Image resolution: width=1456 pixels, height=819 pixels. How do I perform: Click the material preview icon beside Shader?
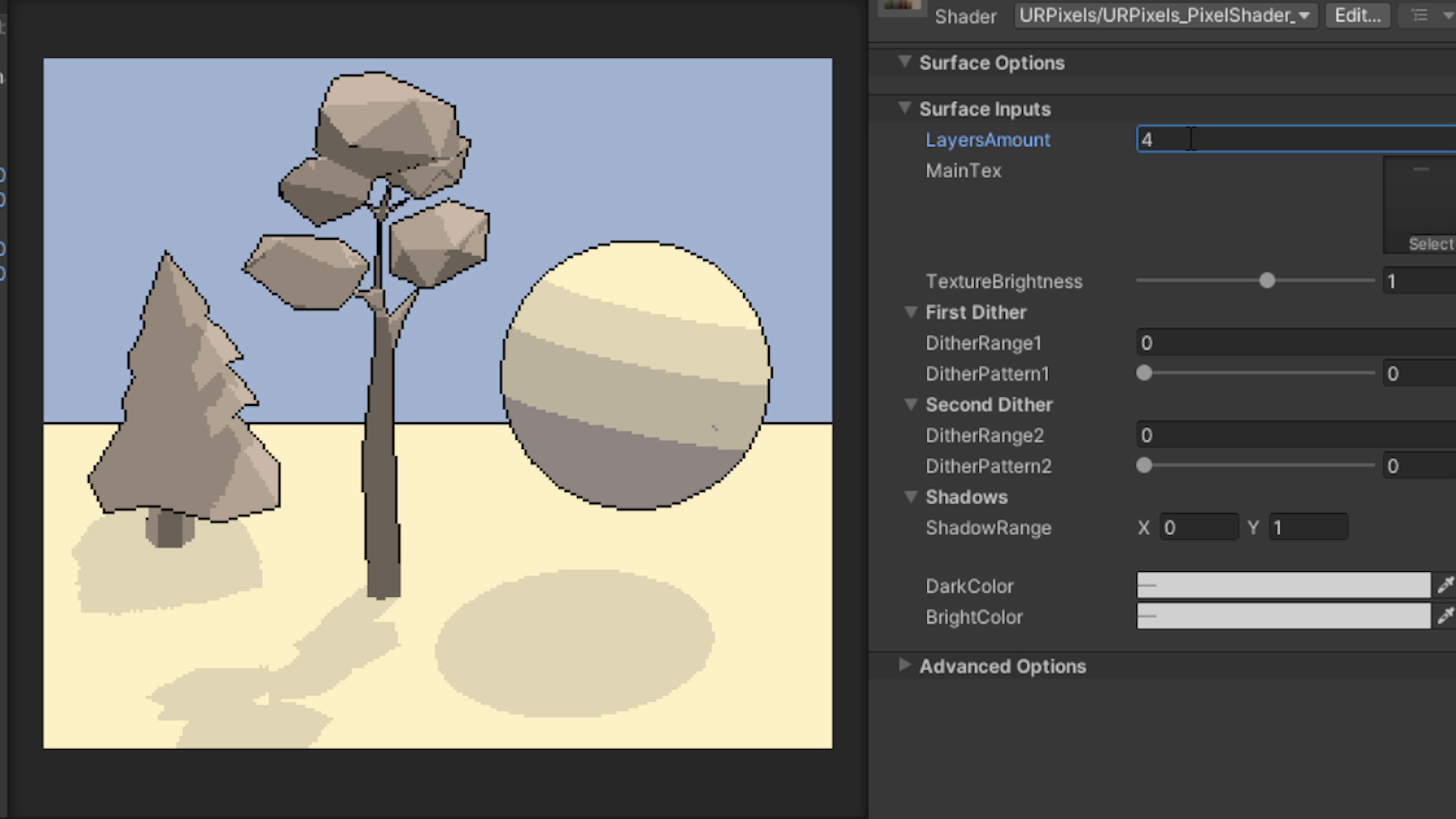[x=902, y=6]
